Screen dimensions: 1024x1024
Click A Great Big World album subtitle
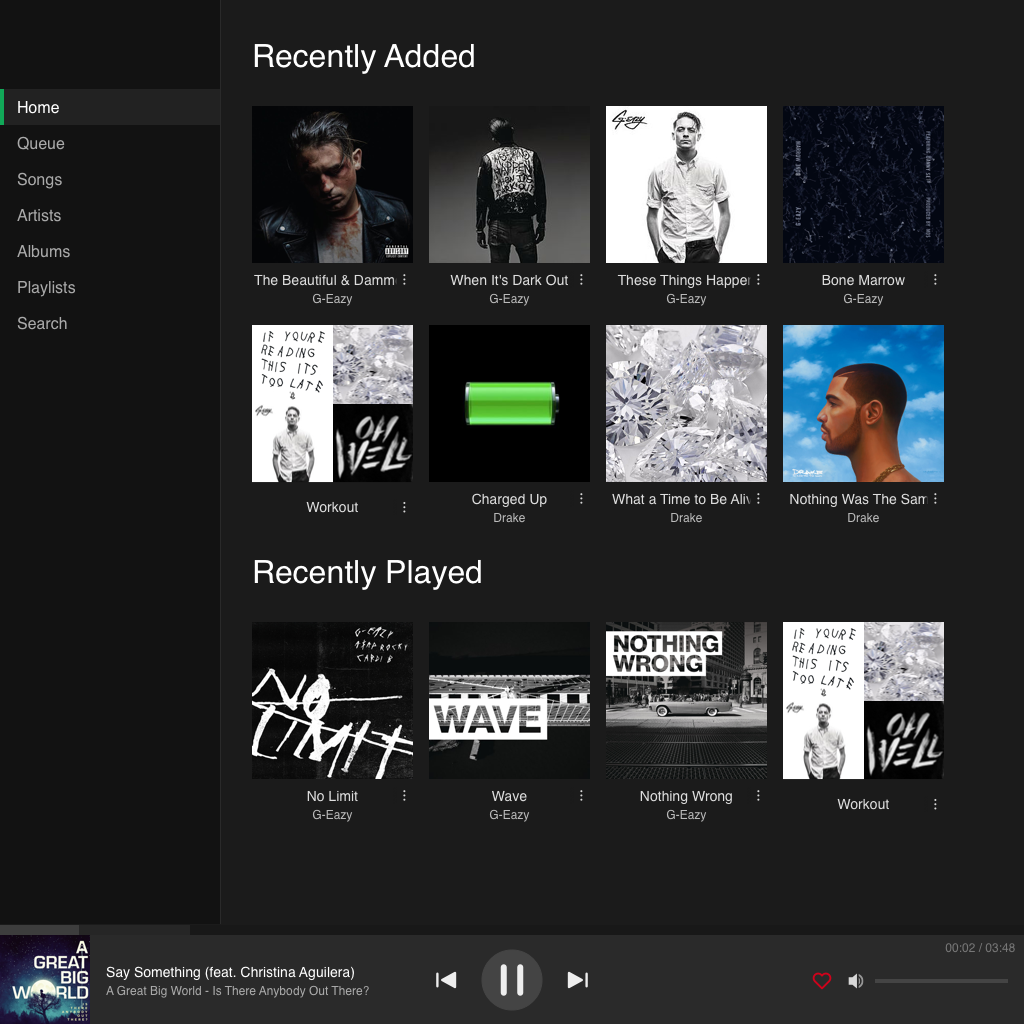click(238, 991)
